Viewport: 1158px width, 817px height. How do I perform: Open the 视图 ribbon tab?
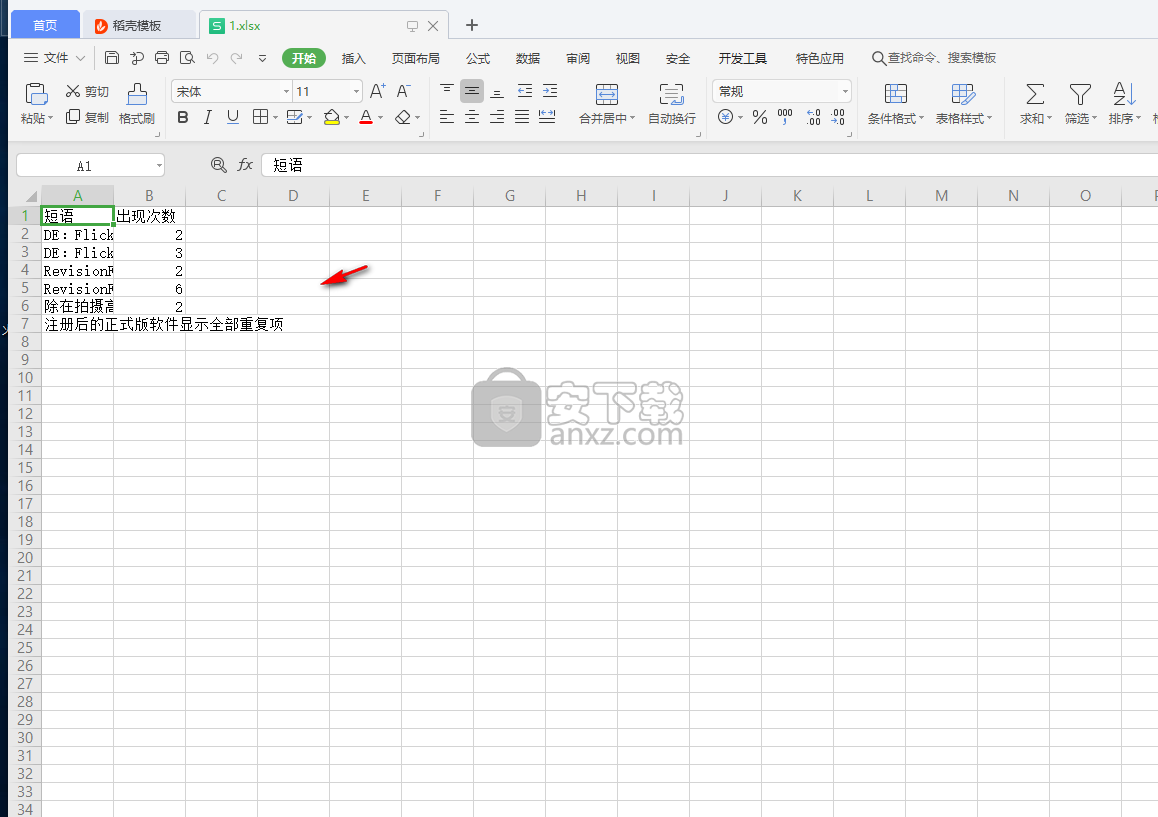coord(628,58)
